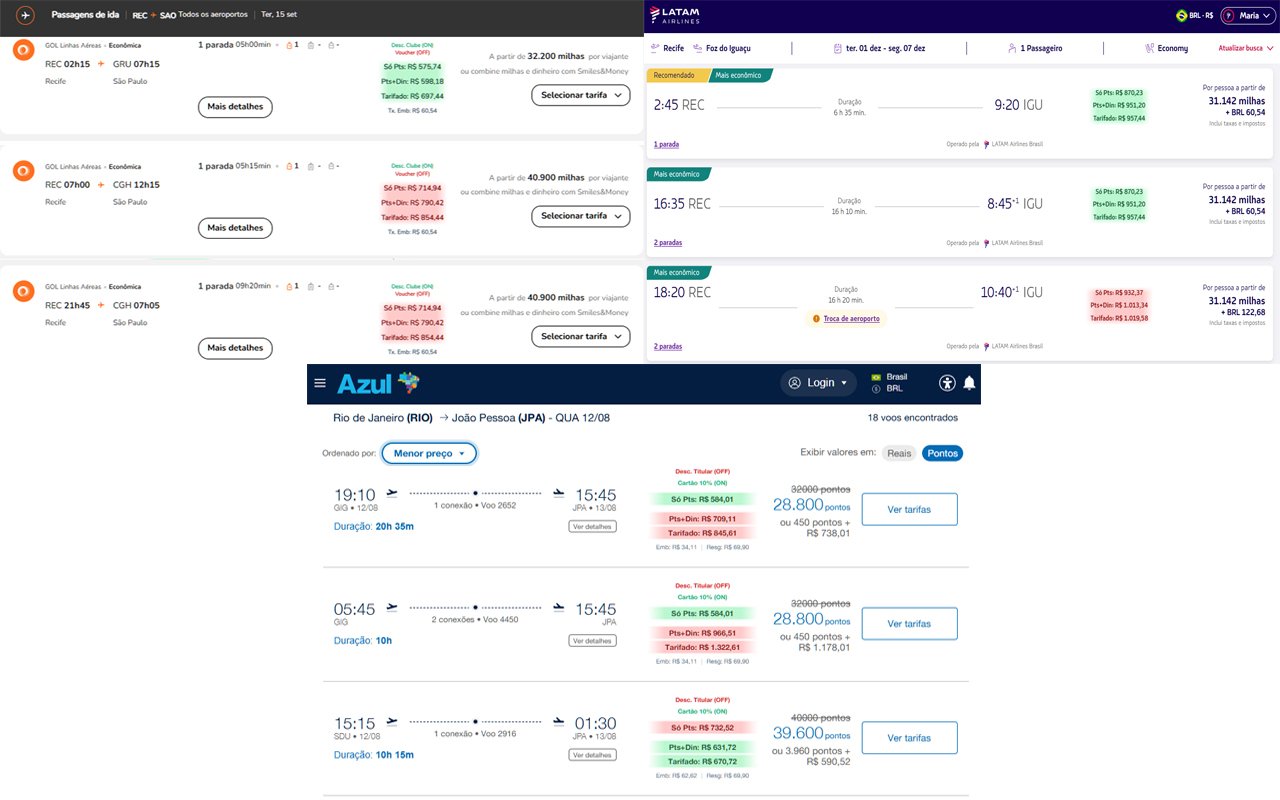Open the 2 paradas link on the 18:20 LATAM flight
Image resolution: width=1280 pixels, height=800 pixels.
coord(668,347)
